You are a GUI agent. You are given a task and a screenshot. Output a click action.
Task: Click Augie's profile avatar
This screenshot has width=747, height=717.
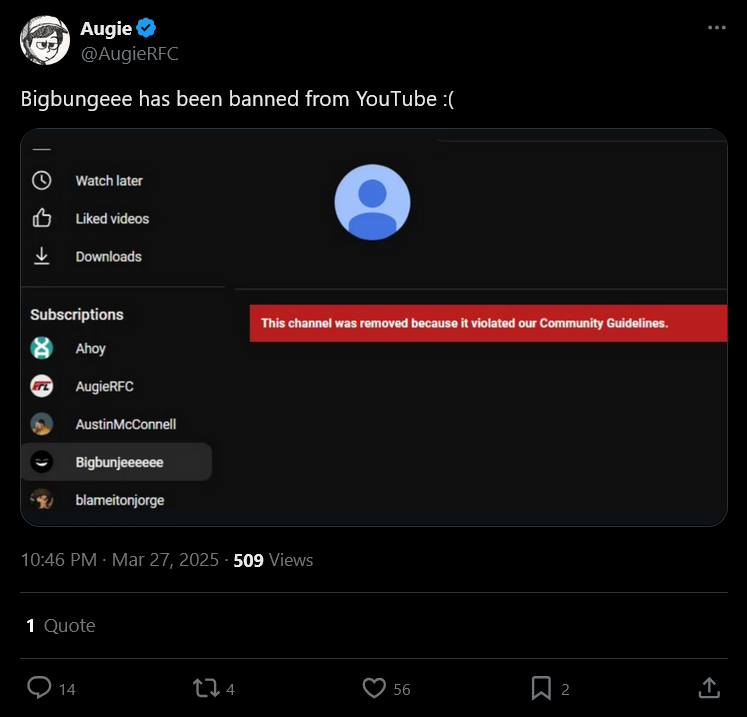tap(45, 40)
